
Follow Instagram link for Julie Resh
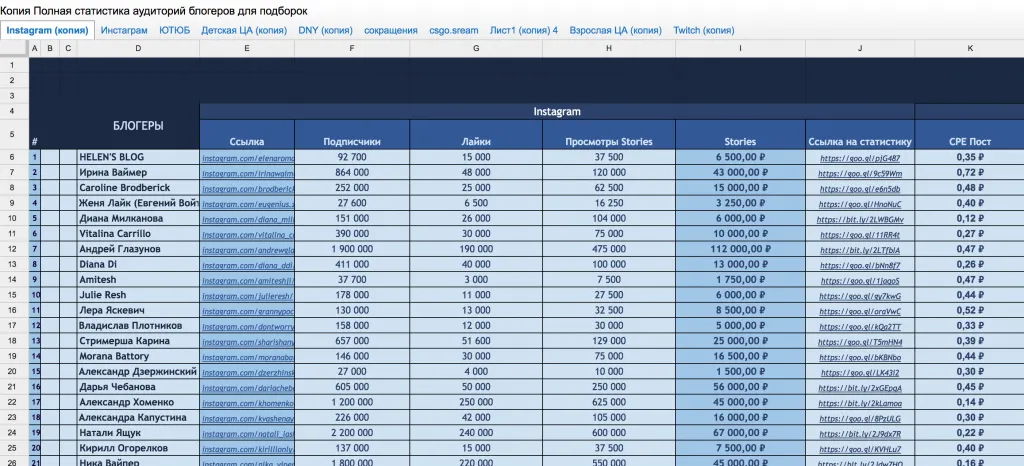pyautogui.click(x=248, y=295)
